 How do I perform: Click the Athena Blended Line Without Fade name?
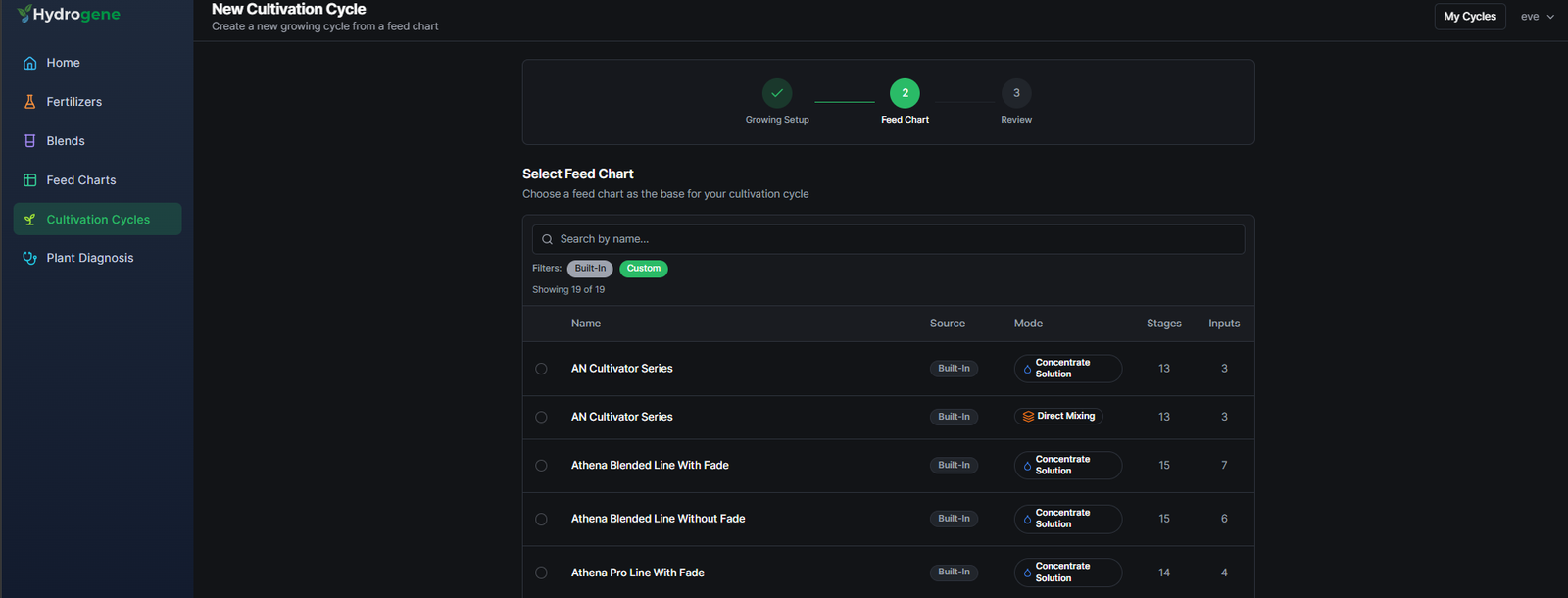pyautogui.click(x=658, y=519)
